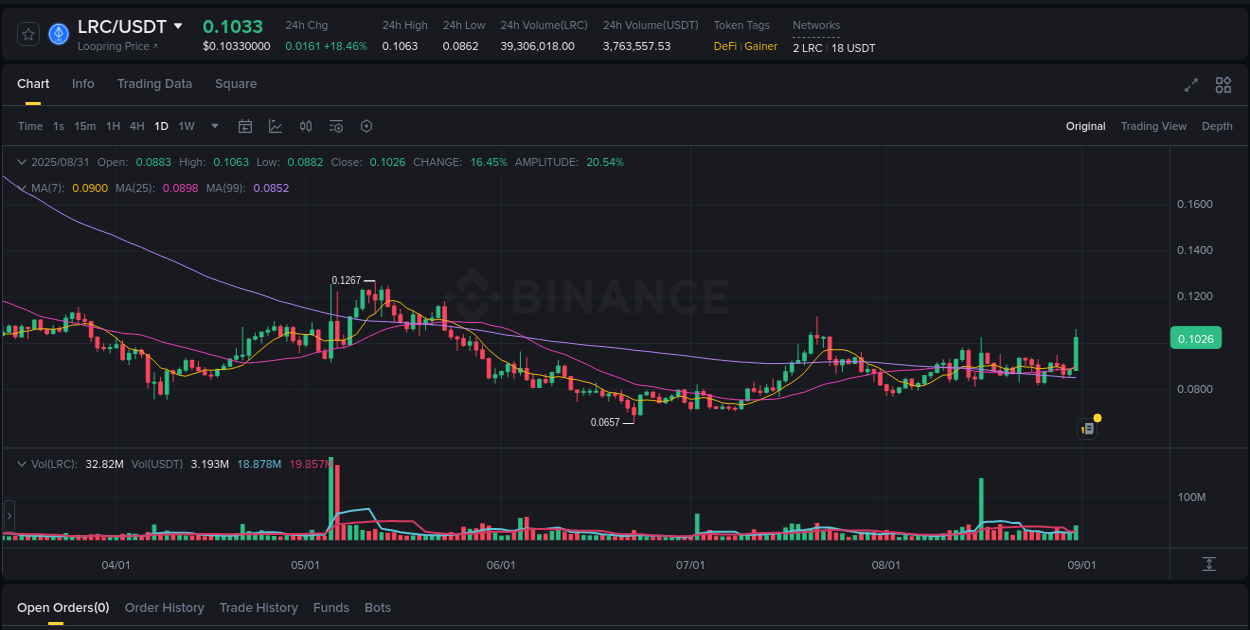
Task: Click the order notification icon with yellow dot
Action: [x=1087, y=427]
